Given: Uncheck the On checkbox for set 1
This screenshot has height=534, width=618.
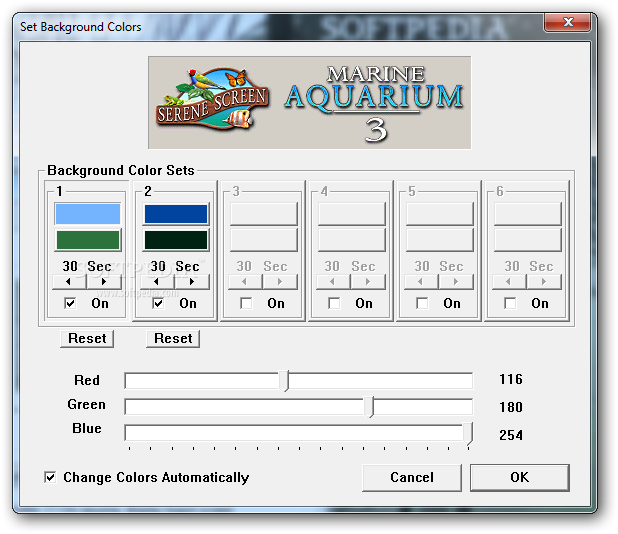Looking at the screenshot, I should click(x=70, y=303).
